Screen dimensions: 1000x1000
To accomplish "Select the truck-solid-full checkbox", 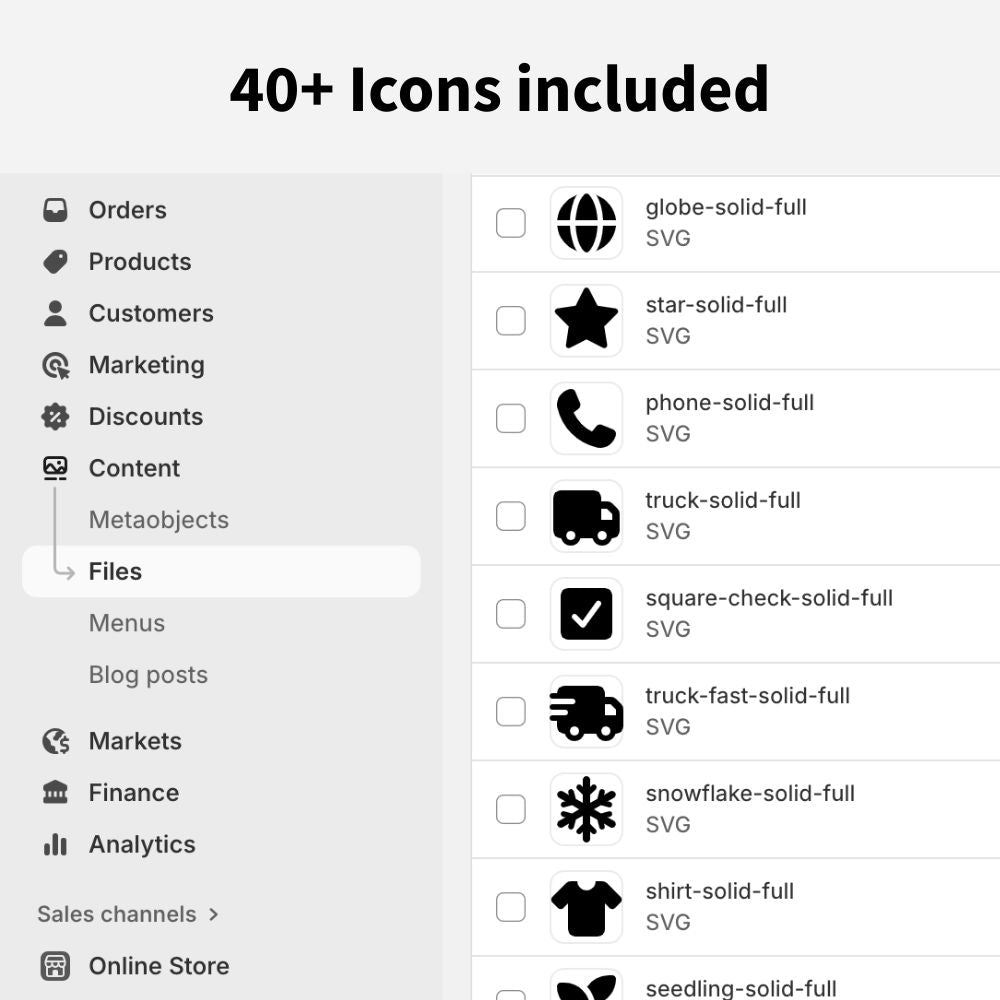I will pyautogui.click(x=510, y=516).
